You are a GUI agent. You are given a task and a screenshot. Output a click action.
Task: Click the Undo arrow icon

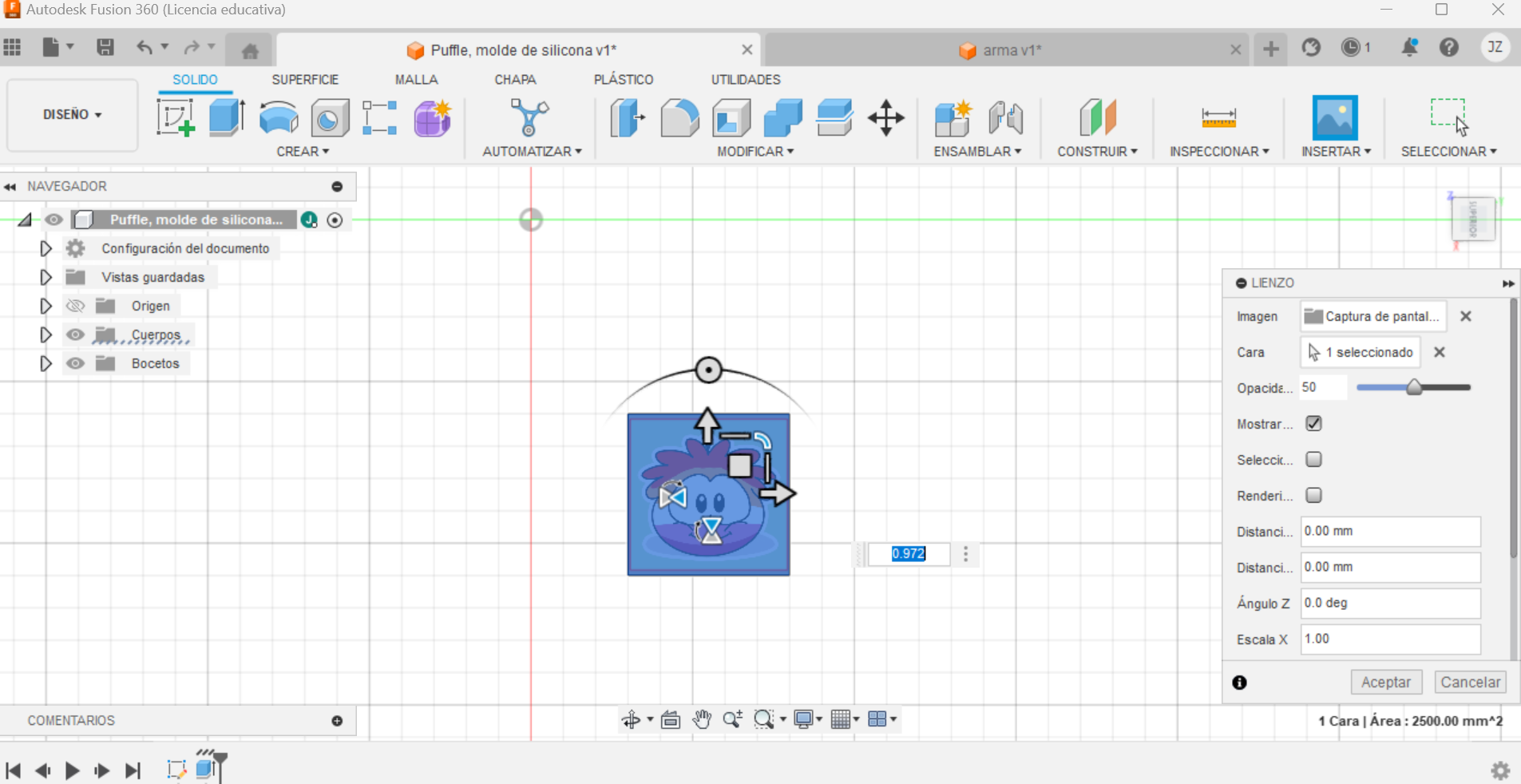144,47
